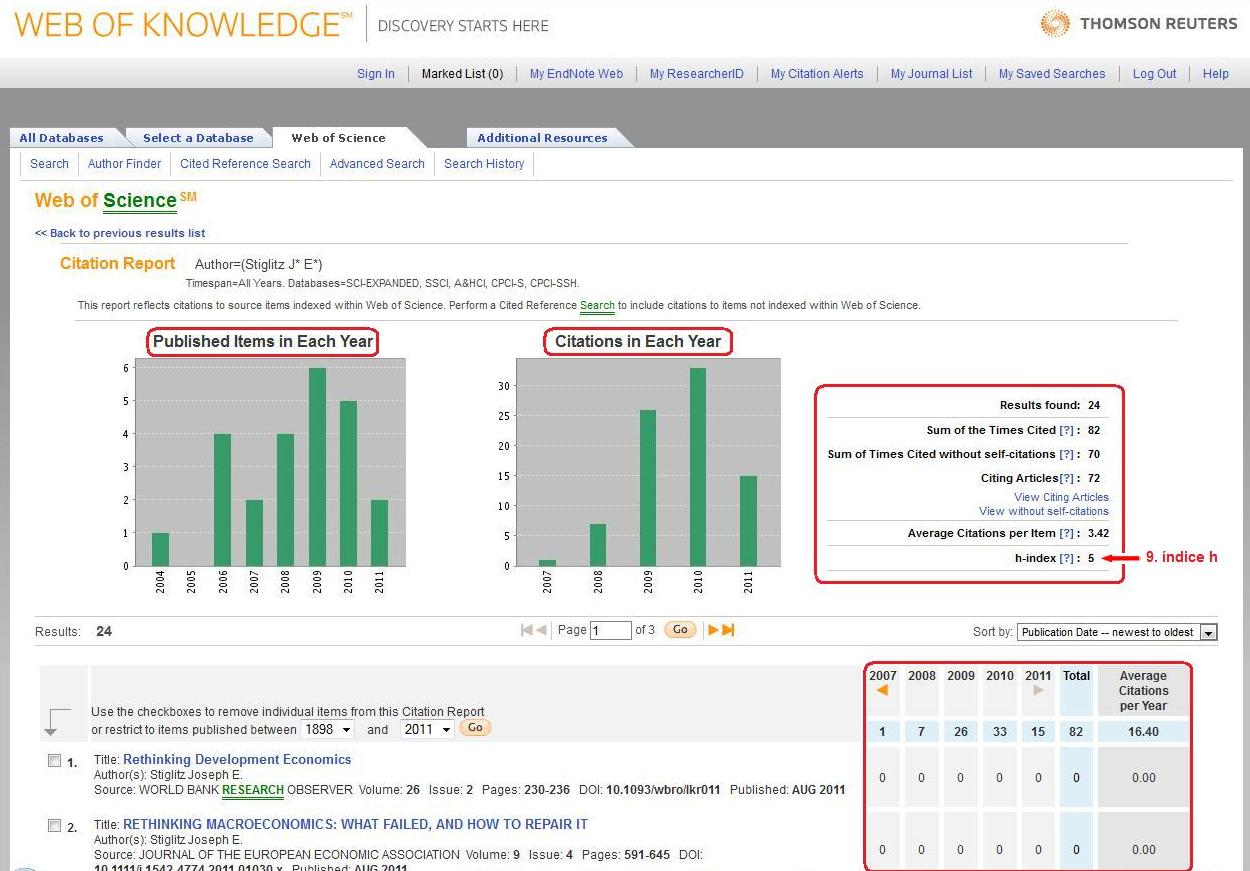
Task: Go to first results page arrow
Action: pyautogui.click(x=527, y=630)
